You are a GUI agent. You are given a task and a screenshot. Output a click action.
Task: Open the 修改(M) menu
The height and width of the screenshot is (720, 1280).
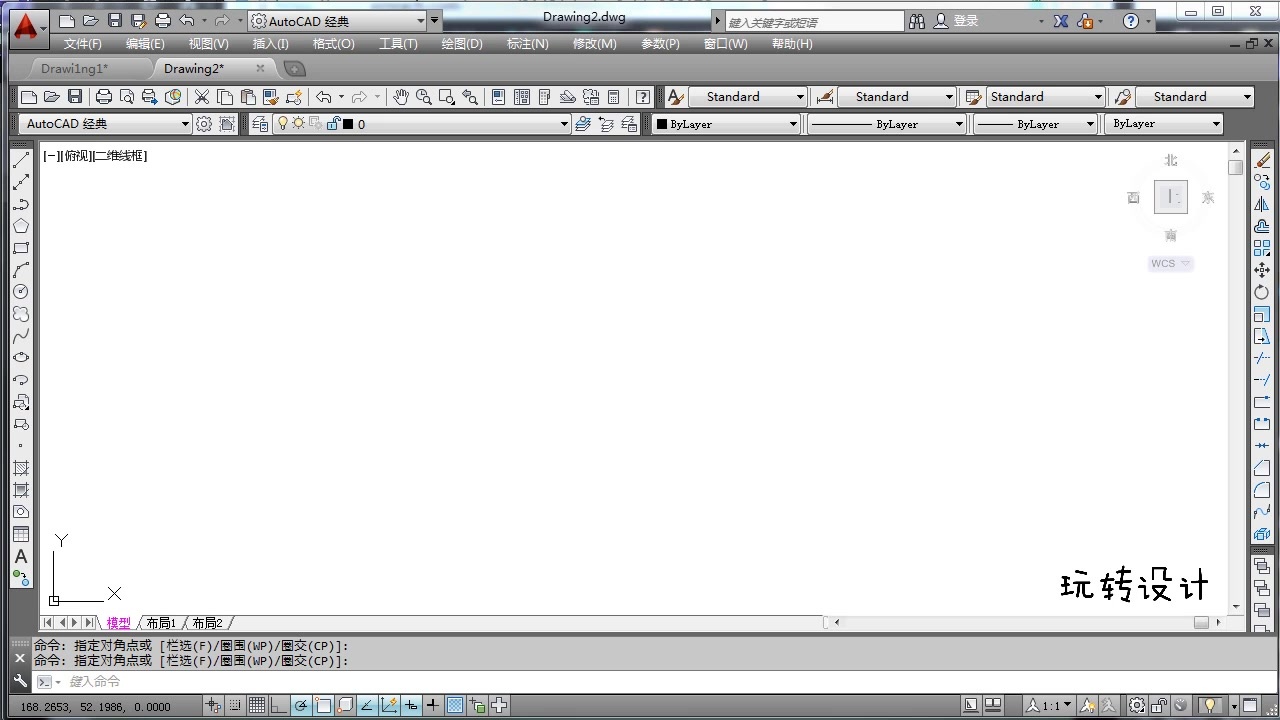(594, 44)
